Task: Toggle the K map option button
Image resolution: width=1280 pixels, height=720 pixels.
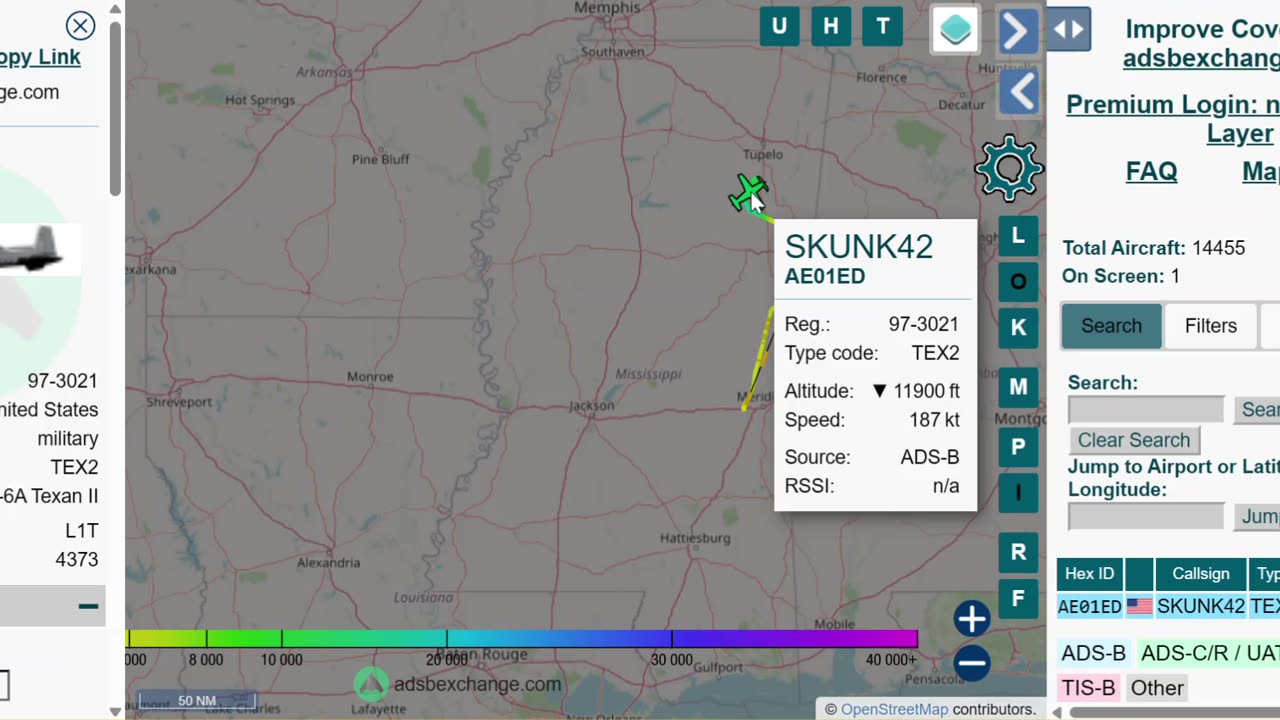Action: (x=1018, y=328)
